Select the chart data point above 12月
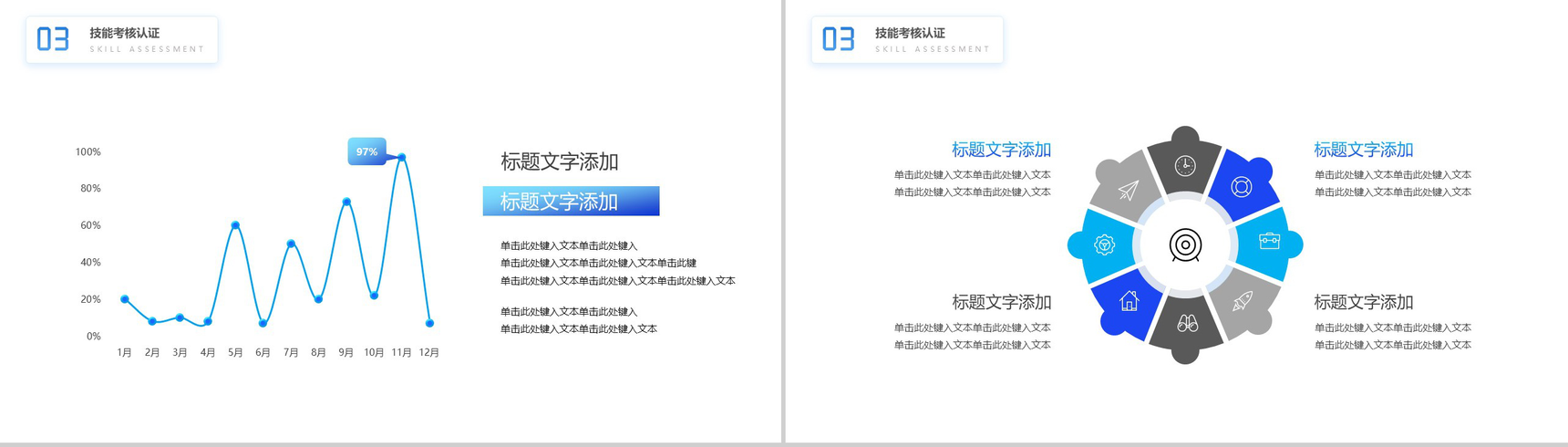Screen dimensions: 1568x447 (429, 323)
